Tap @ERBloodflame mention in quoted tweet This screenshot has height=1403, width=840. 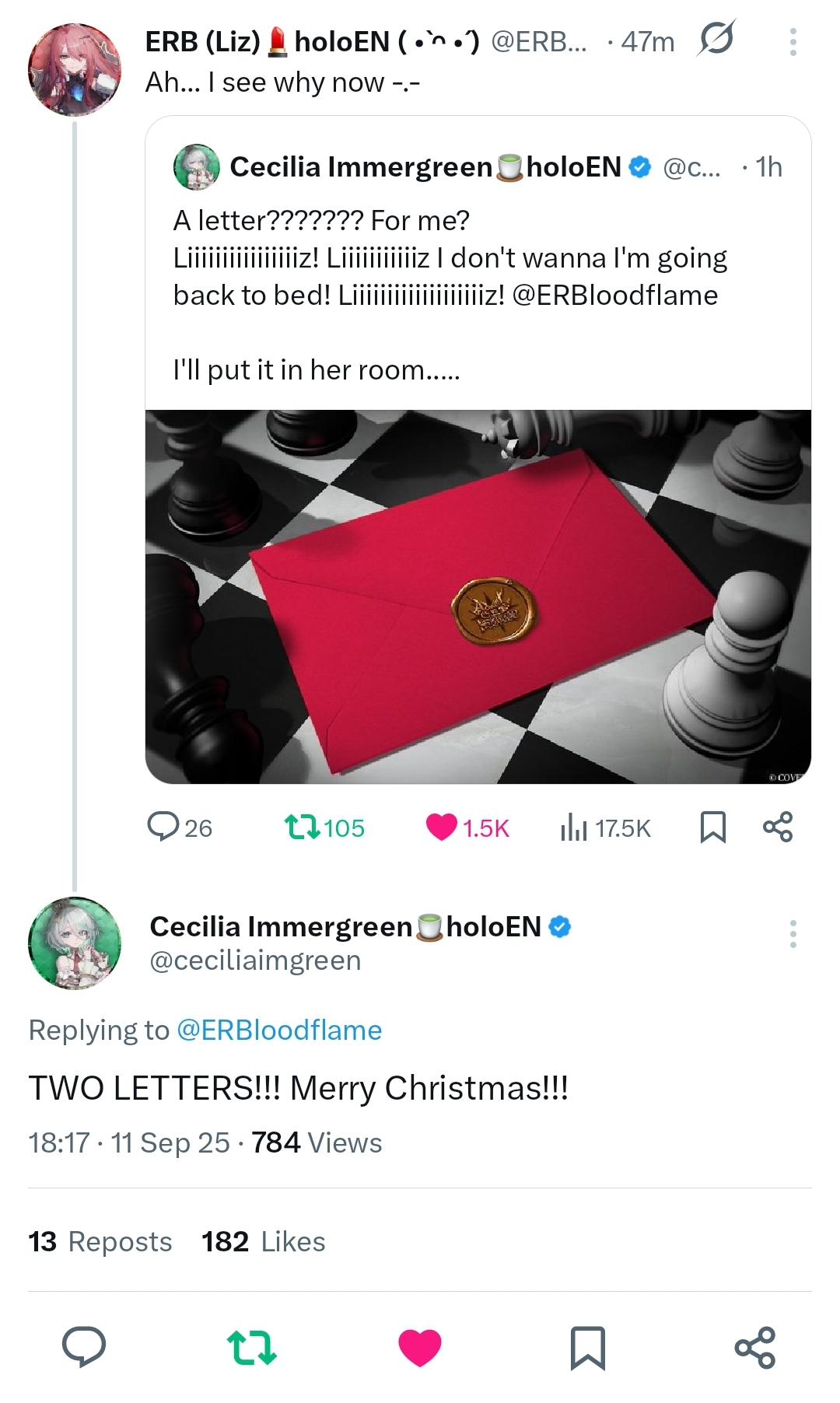click(x=615, y=296)
